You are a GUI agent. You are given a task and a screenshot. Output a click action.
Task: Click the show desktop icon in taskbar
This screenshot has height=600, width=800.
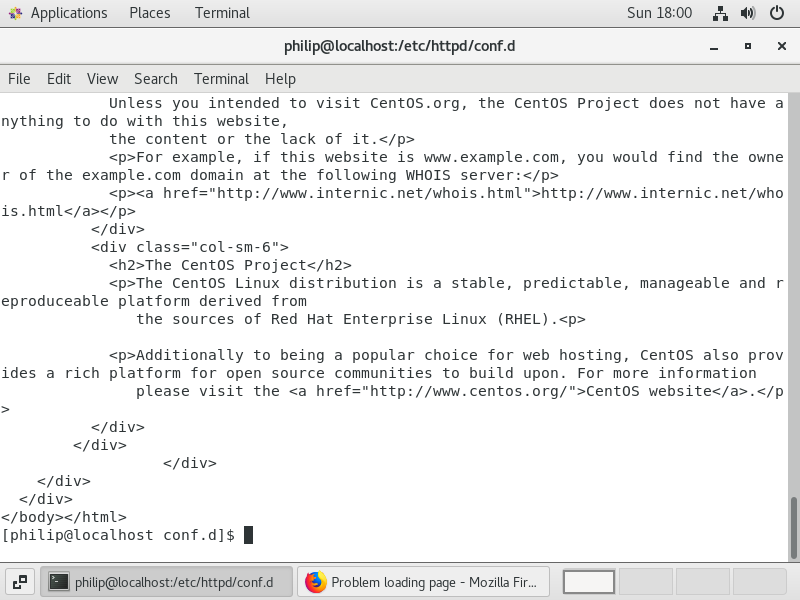[x=20, y=582]
